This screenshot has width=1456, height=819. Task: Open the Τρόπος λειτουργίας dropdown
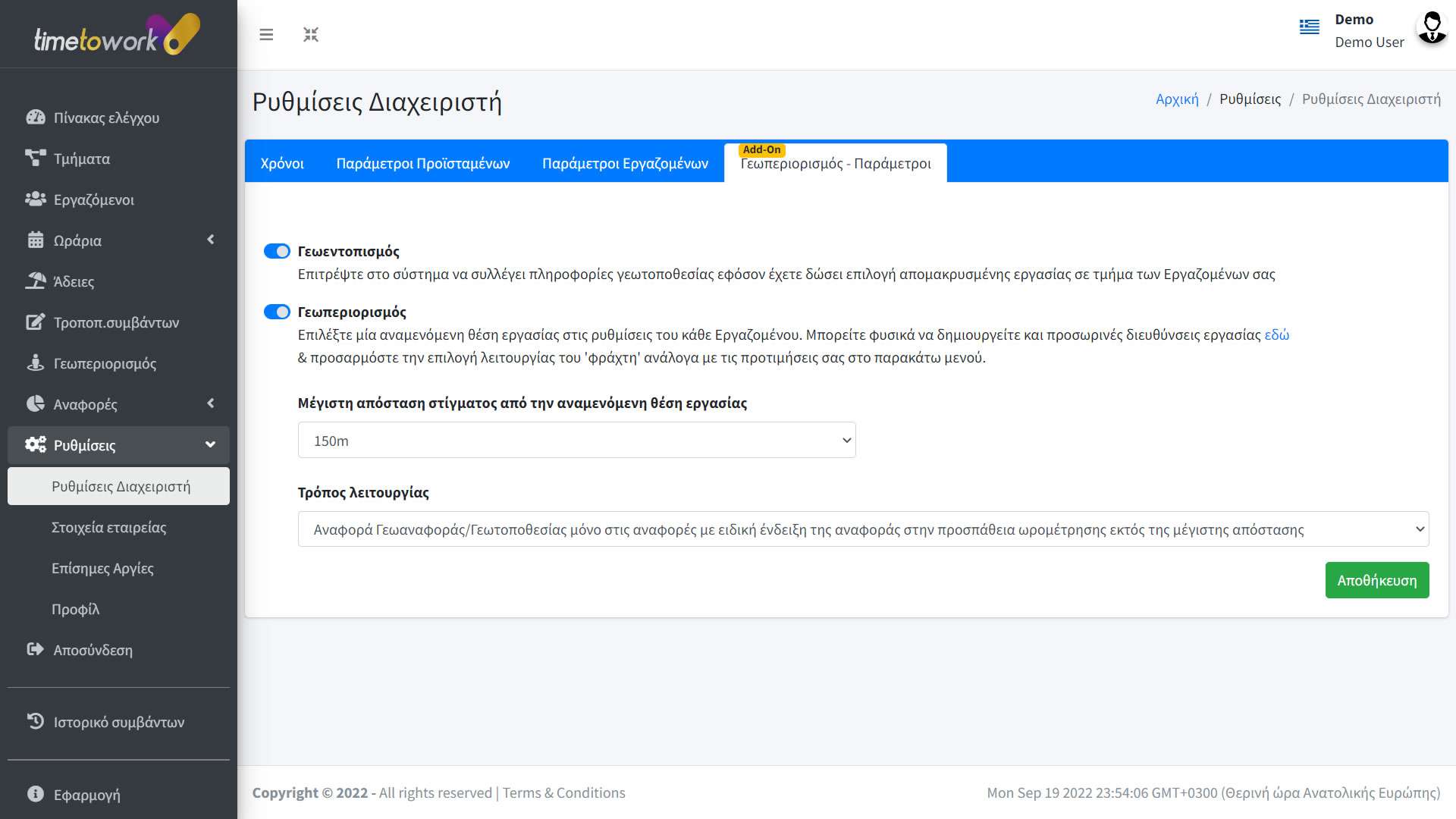[863, 529]
